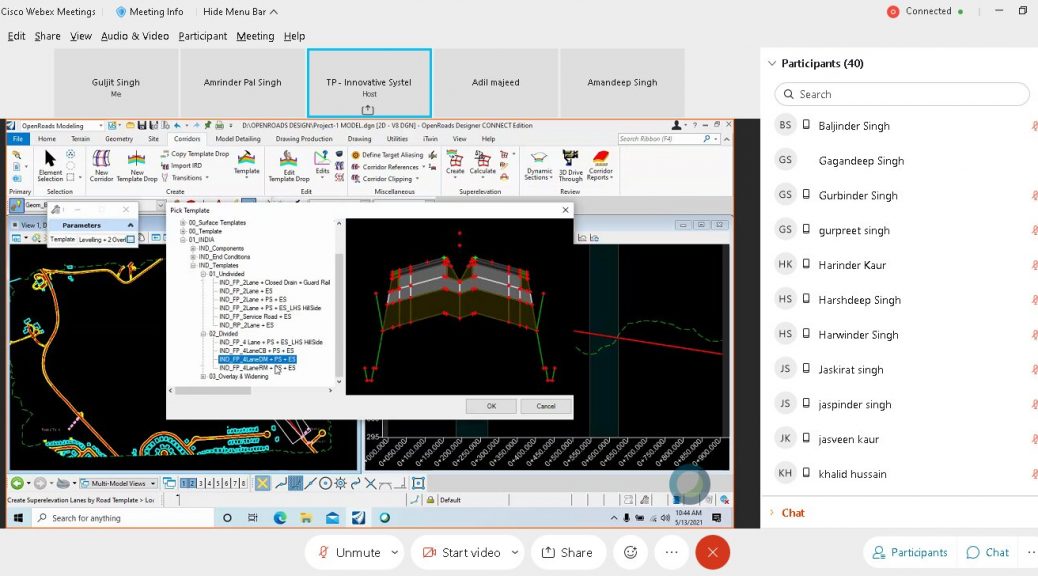Click the Chat button in bottom bar

point(988,552)
